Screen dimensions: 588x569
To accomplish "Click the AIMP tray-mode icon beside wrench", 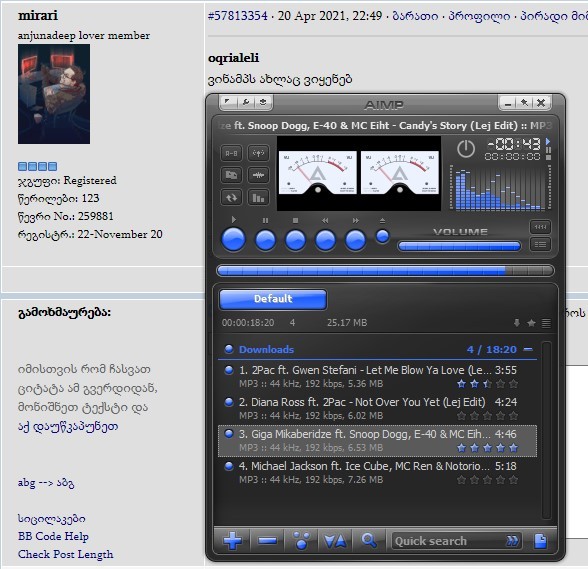I will point(263,102).
